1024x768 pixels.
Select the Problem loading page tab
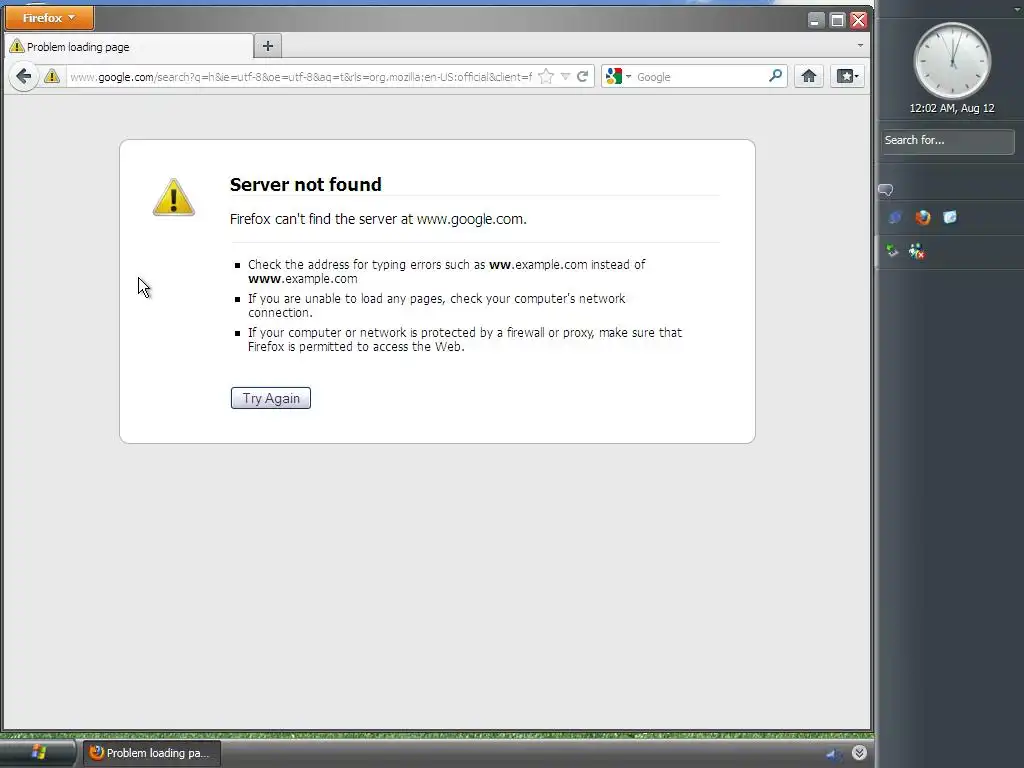[129, 46]
